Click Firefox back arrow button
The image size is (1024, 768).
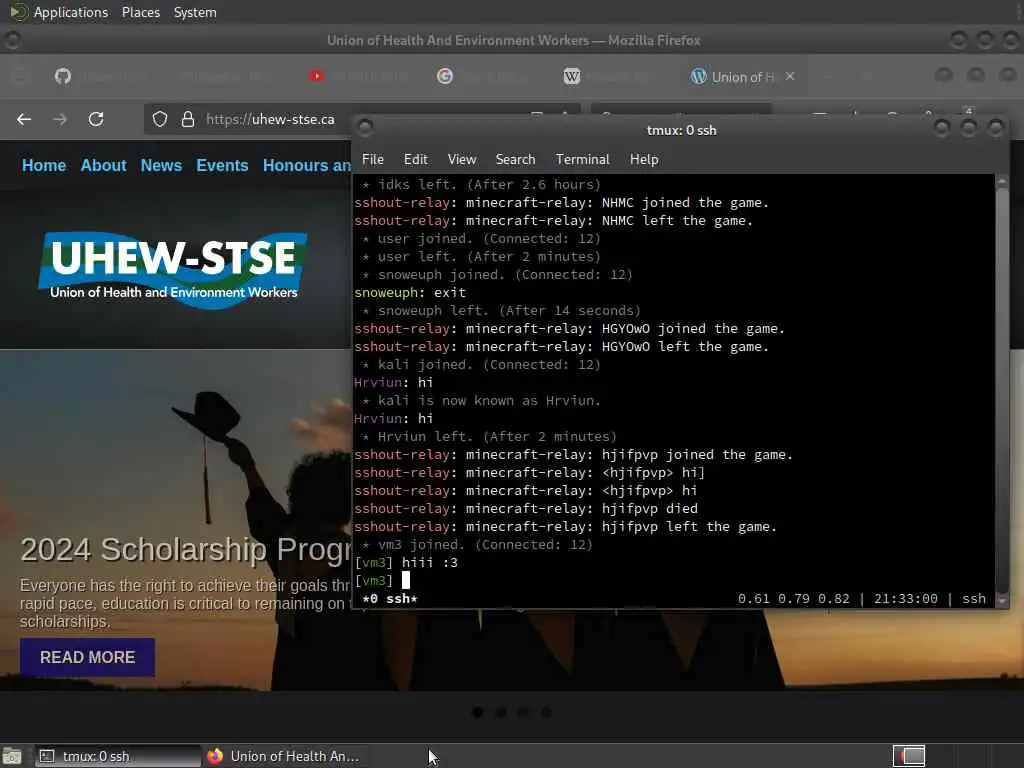coord(24,120)
